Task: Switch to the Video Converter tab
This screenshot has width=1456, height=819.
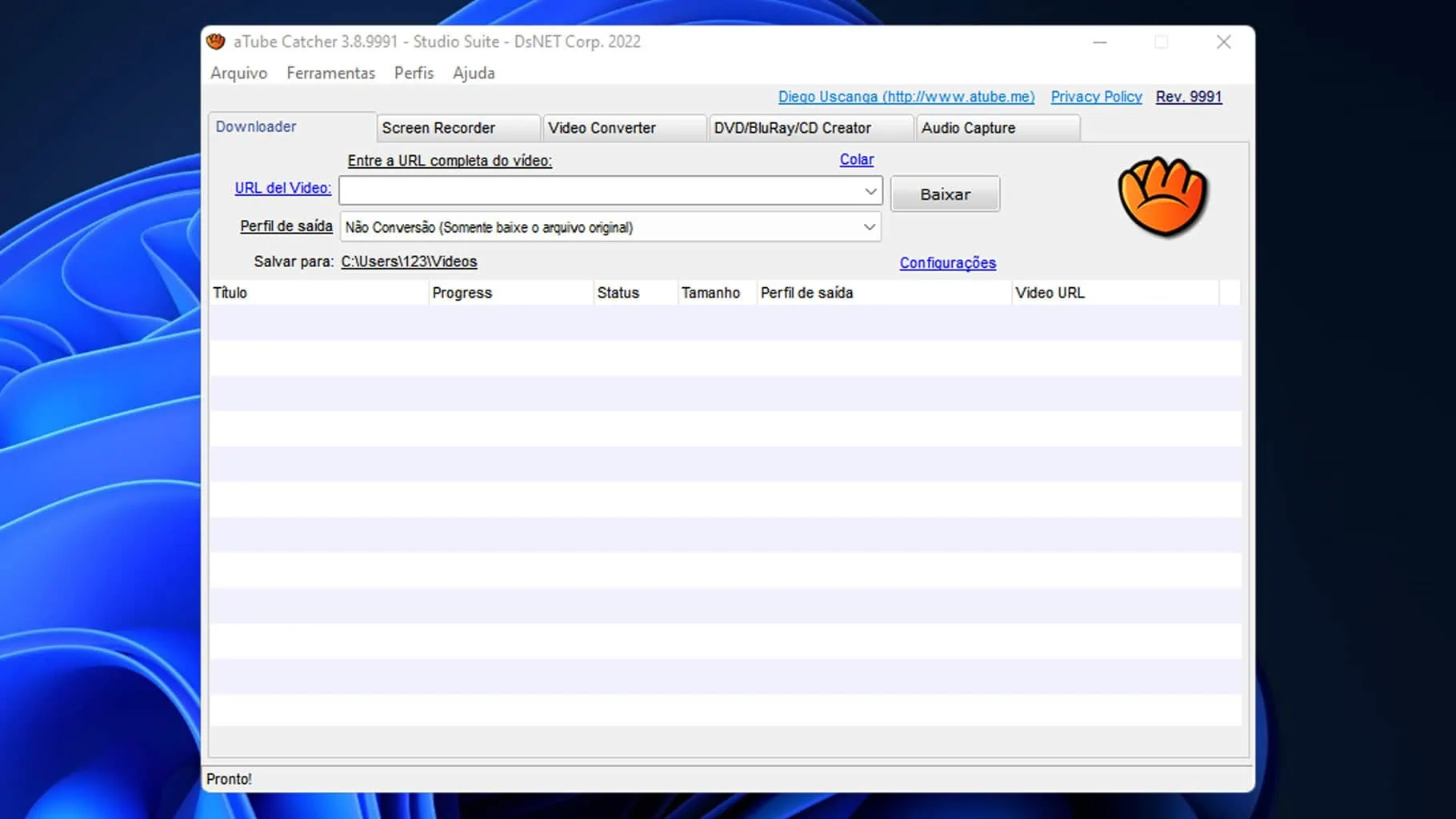Action: 602,128
